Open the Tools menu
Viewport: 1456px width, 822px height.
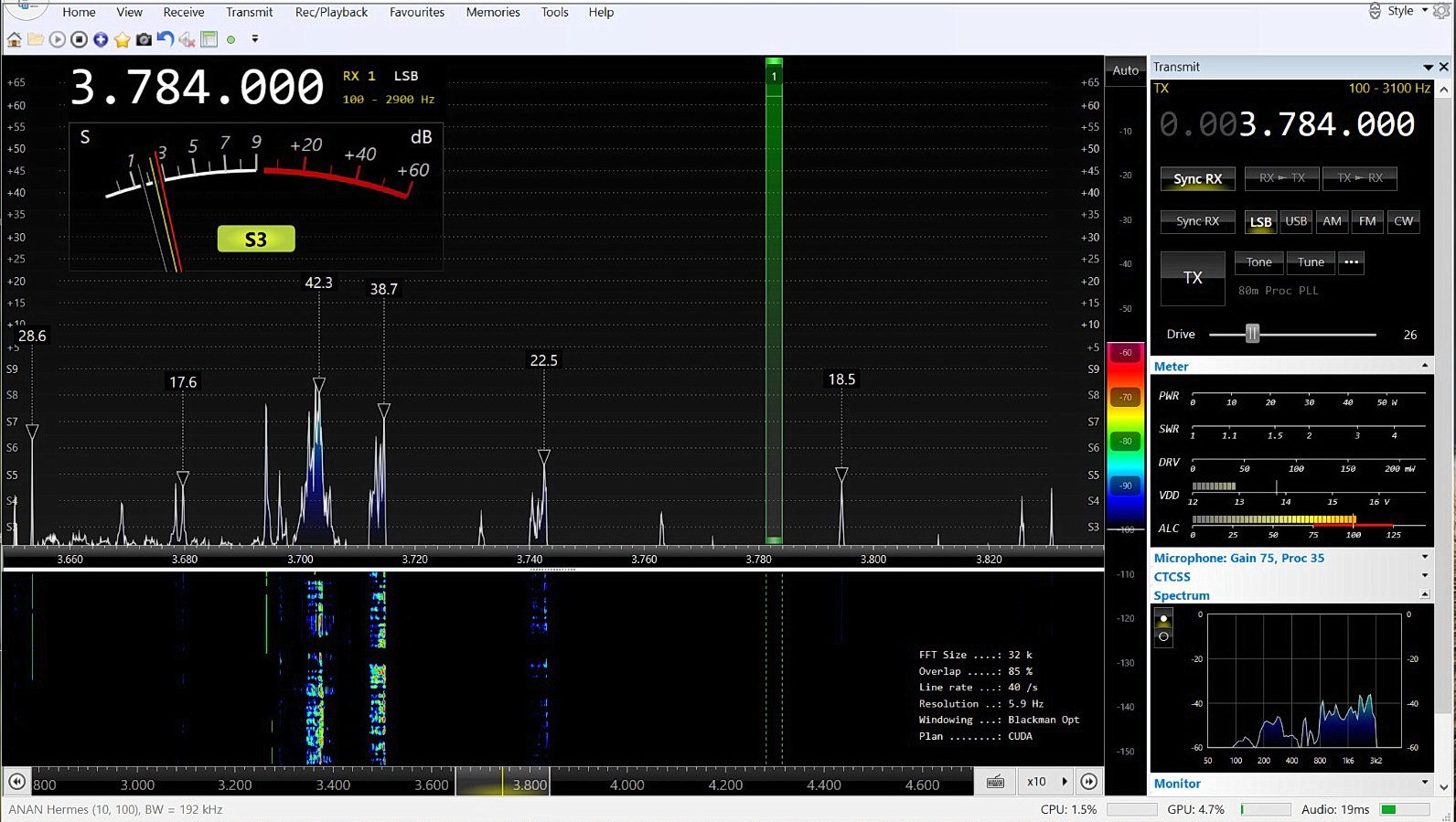tap(554, 12)
